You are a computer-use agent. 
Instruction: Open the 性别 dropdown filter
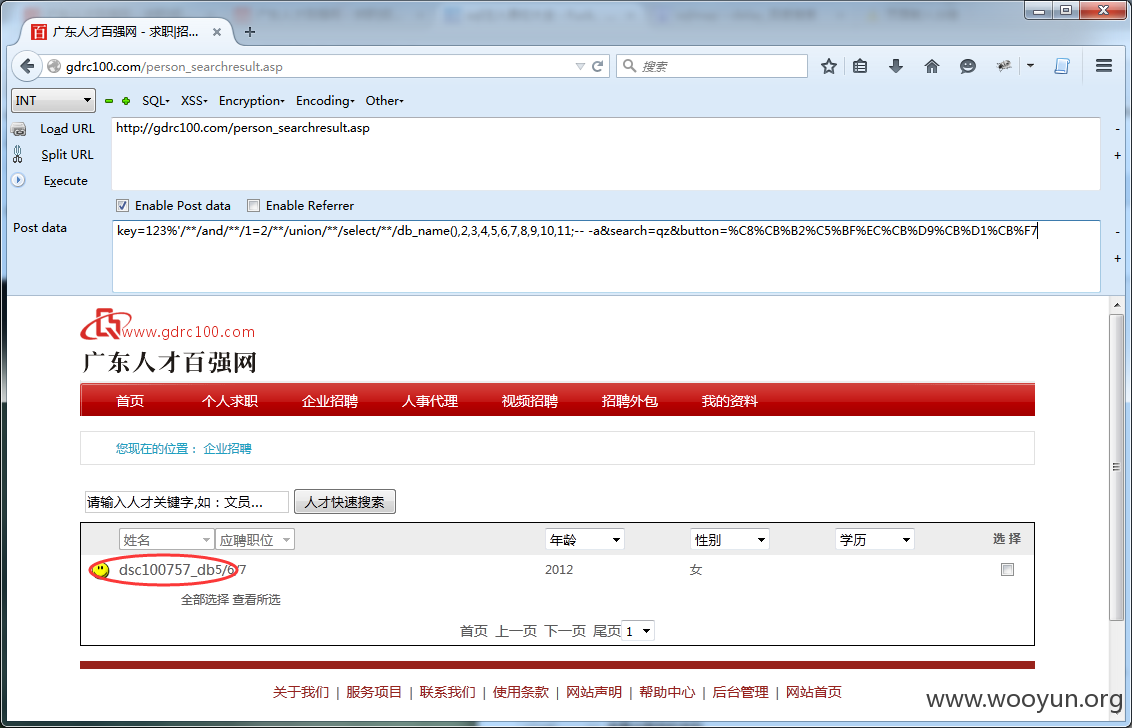point(730,540)
